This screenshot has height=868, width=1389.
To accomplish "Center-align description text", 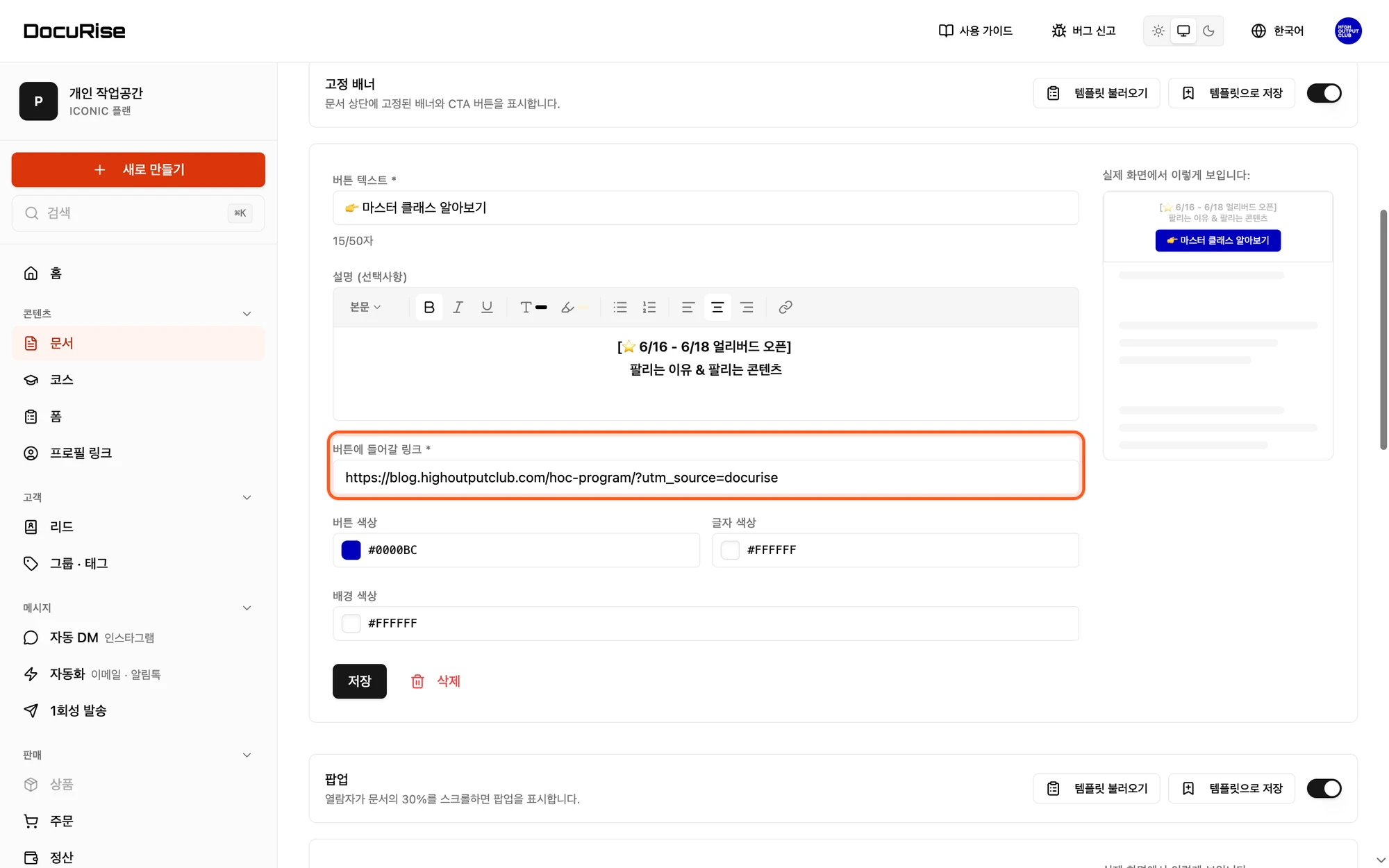I will click(717, 307).
